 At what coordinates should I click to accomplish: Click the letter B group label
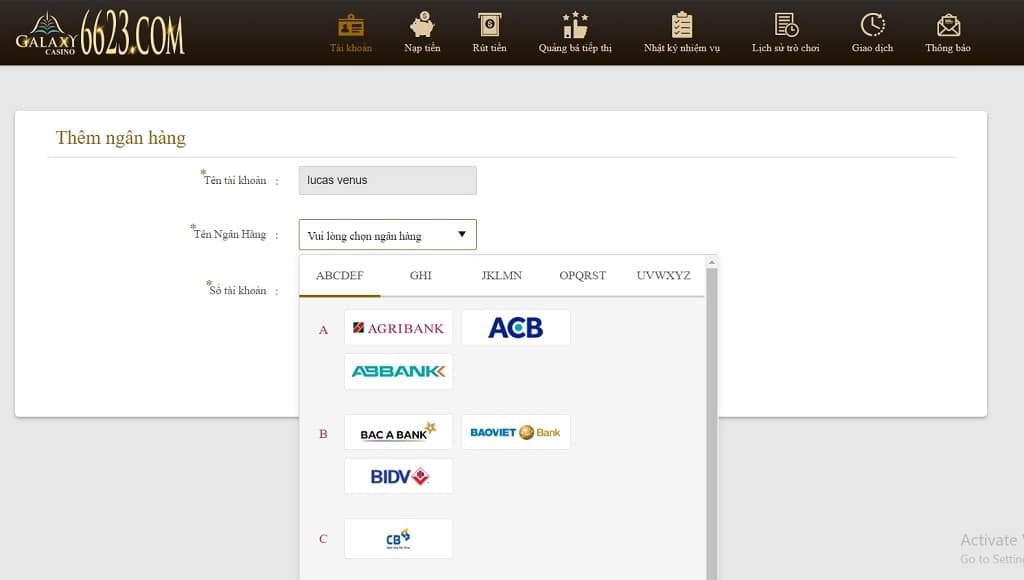click(323, 434)
